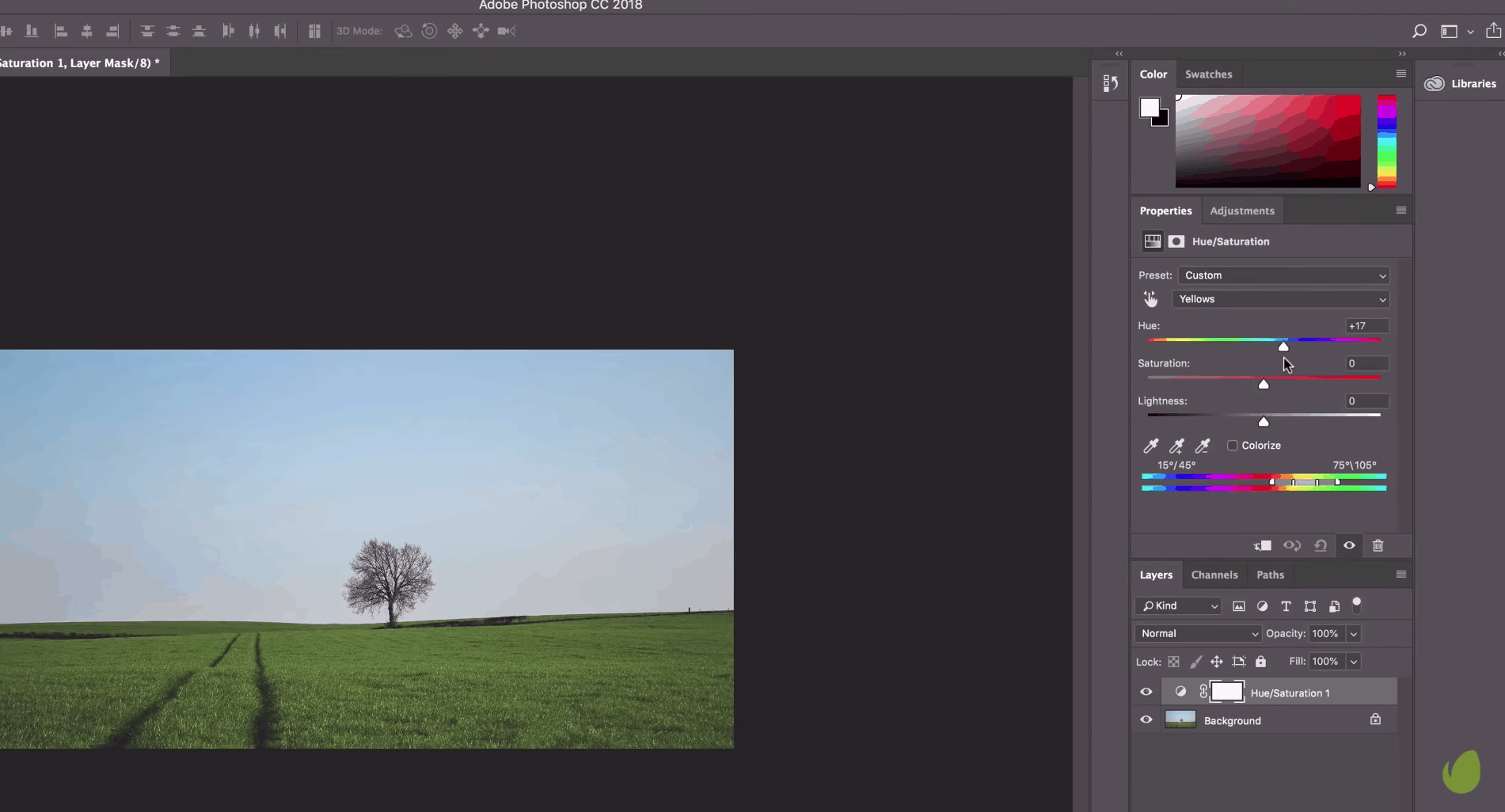Select 3D orbit camera mode icon
The width and height of the screenshot is (1505, 812).
coord(403,31)
